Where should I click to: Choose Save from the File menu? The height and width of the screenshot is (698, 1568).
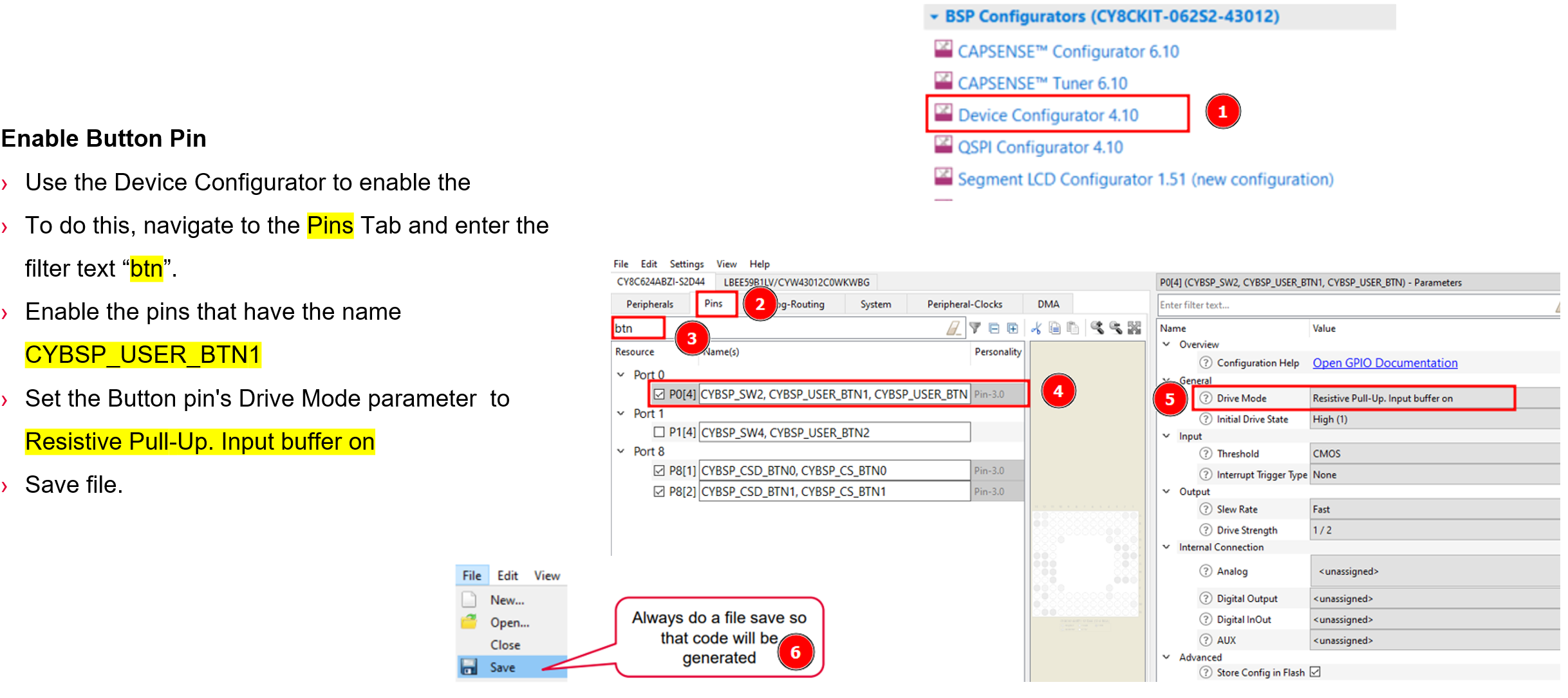click(502, 668)
